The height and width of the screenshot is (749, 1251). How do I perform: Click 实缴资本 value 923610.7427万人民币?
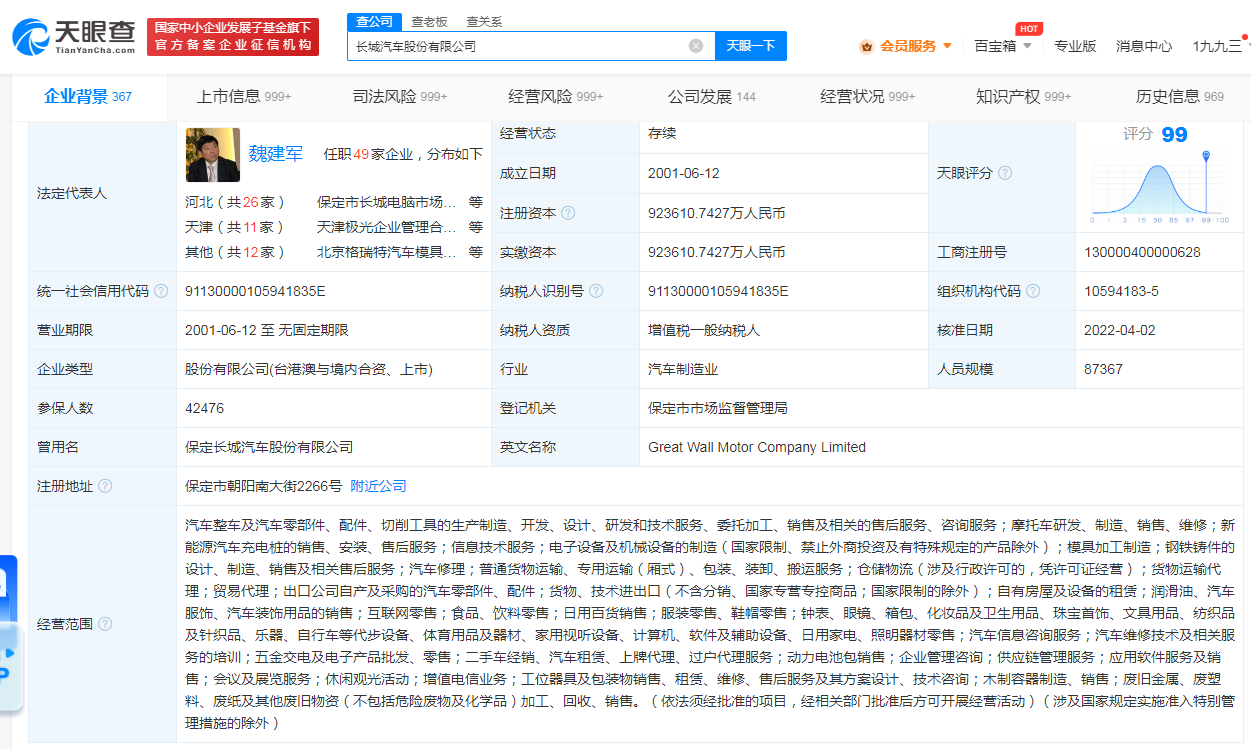click(717, 252)
